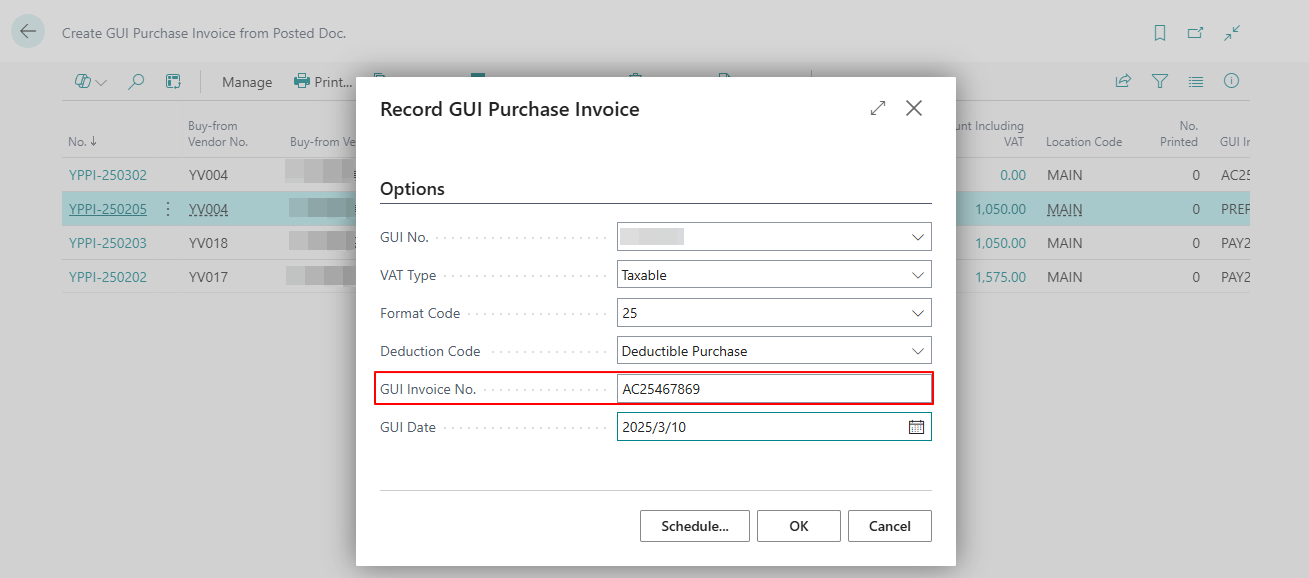The image size is (1309, 578).
Task: Open the GUI No. dropdown
Action: tap(918, 237)
